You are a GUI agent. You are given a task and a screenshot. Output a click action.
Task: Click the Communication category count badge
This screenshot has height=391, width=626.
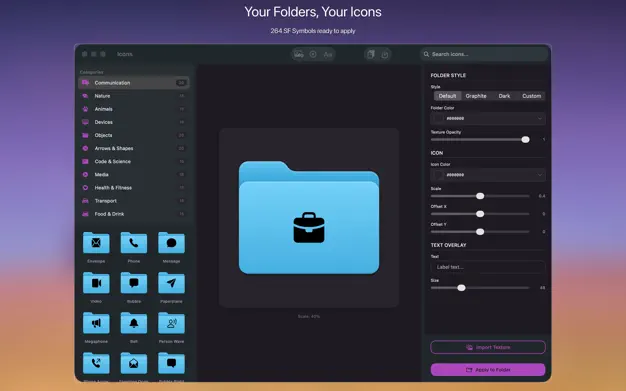pyautogui.click(x=181, y=83)
